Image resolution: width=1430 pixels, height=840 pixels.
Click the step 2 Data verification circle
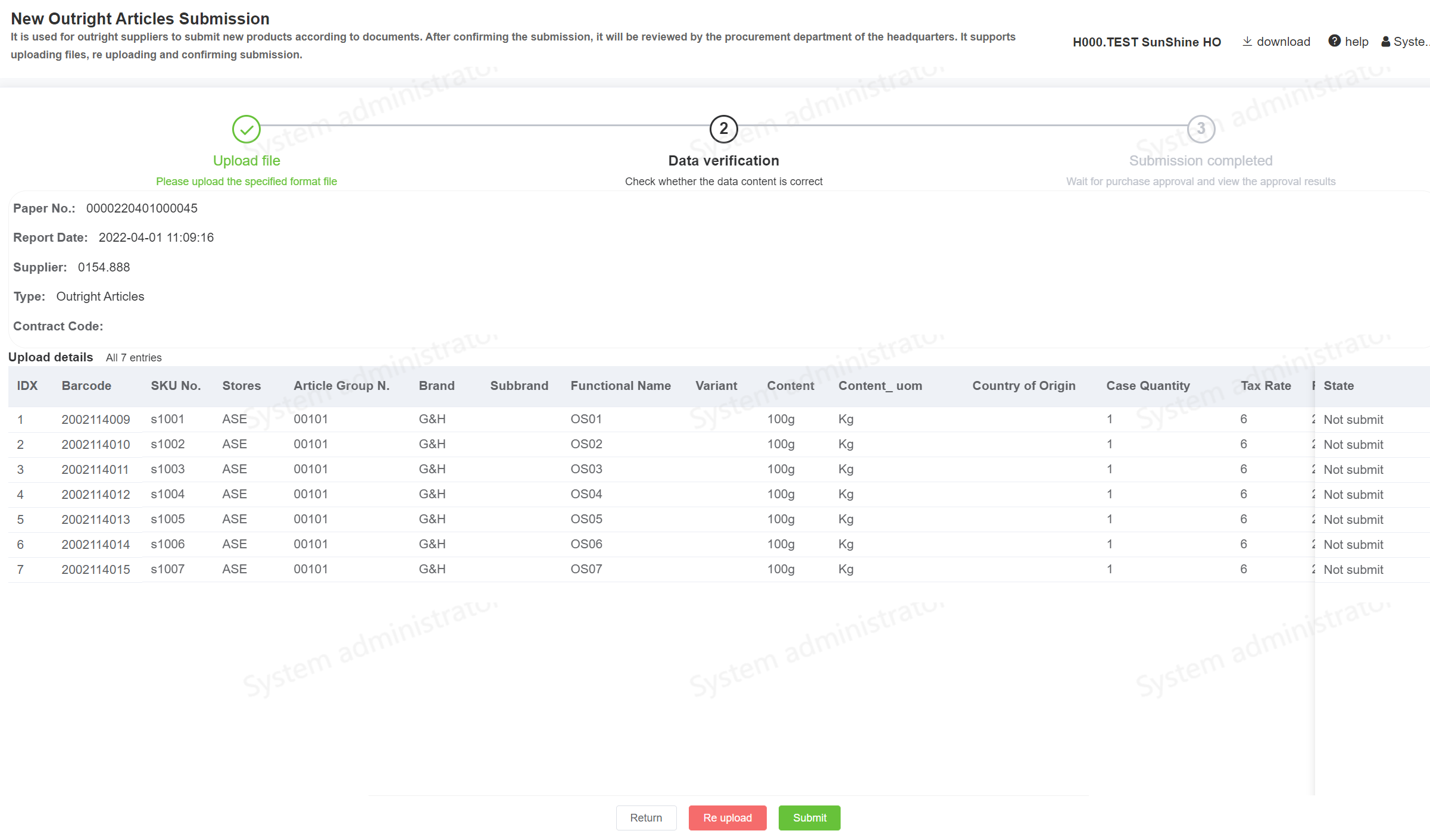tap(723, 129)
